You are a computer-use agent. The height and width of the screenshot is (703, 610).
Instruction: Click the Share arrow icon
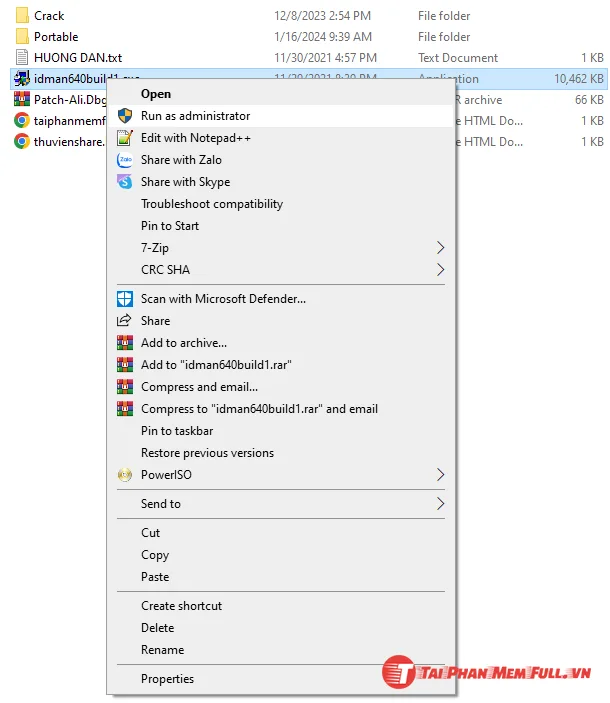[x=124, y=320]
